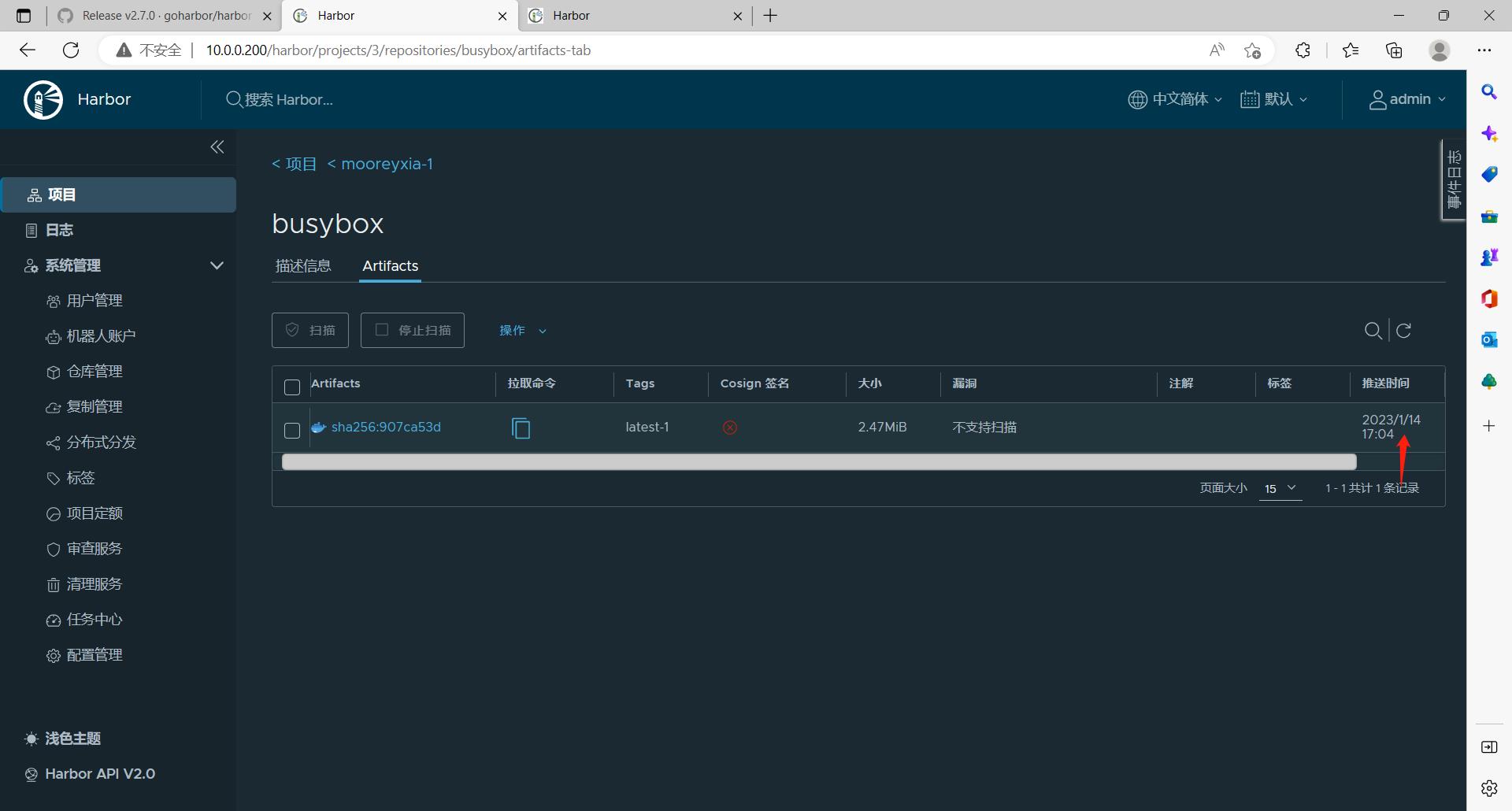This screenshot has height=811, width=1512.
Task: Open Edge sidebar Outlook icon
Action: point(1489,339)
